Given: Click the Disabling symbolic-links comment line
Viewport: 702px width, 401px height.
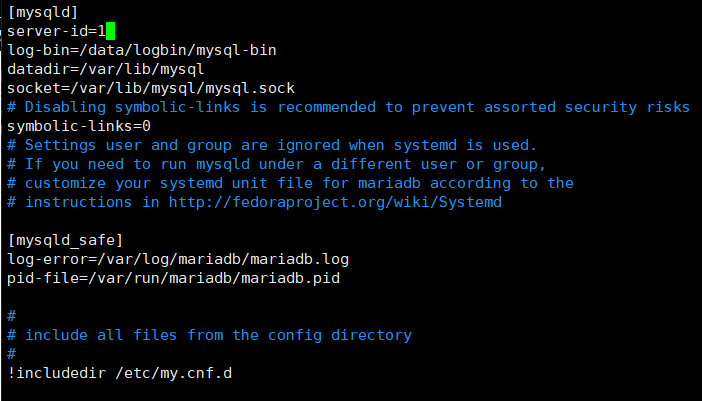Looking at the screenshot, I should [x=348, y=107].
